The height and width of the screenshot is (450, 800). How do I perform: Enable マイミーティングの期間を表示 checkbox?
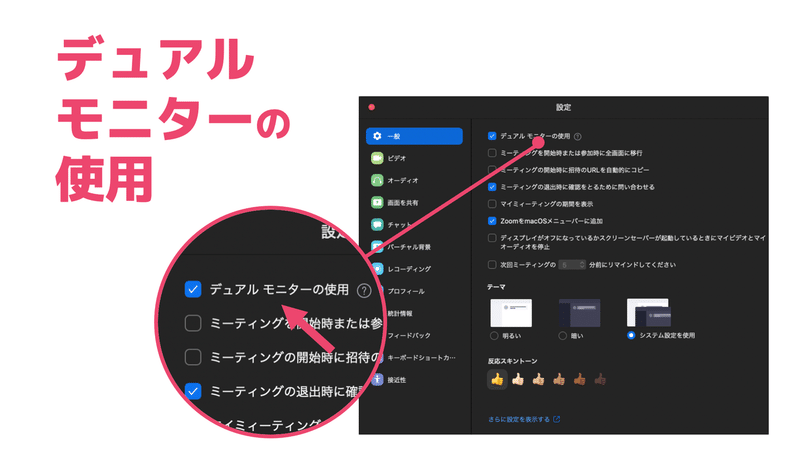pos(492,204)
